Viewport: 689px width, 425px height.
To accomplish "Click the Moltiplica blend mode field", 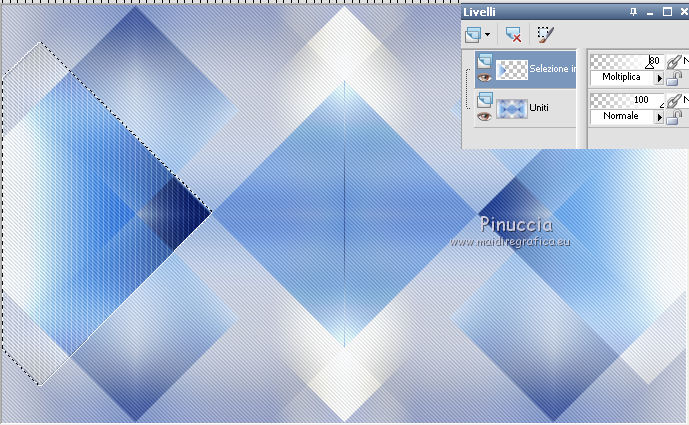I will pos(622,77).
